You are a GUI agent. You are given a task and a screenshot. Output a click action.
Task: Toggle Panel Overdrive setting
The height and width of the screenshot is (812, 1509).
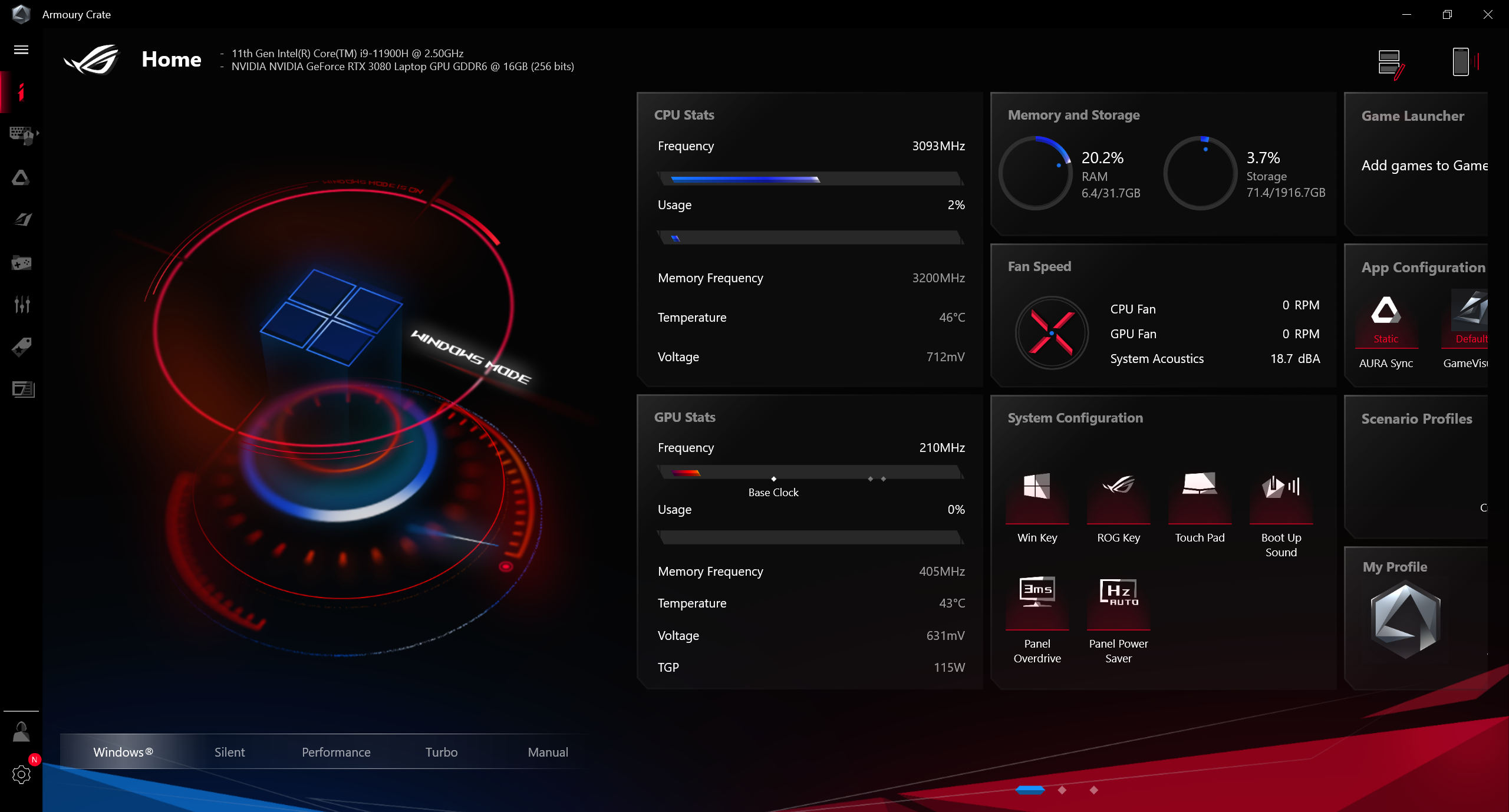1037,602
